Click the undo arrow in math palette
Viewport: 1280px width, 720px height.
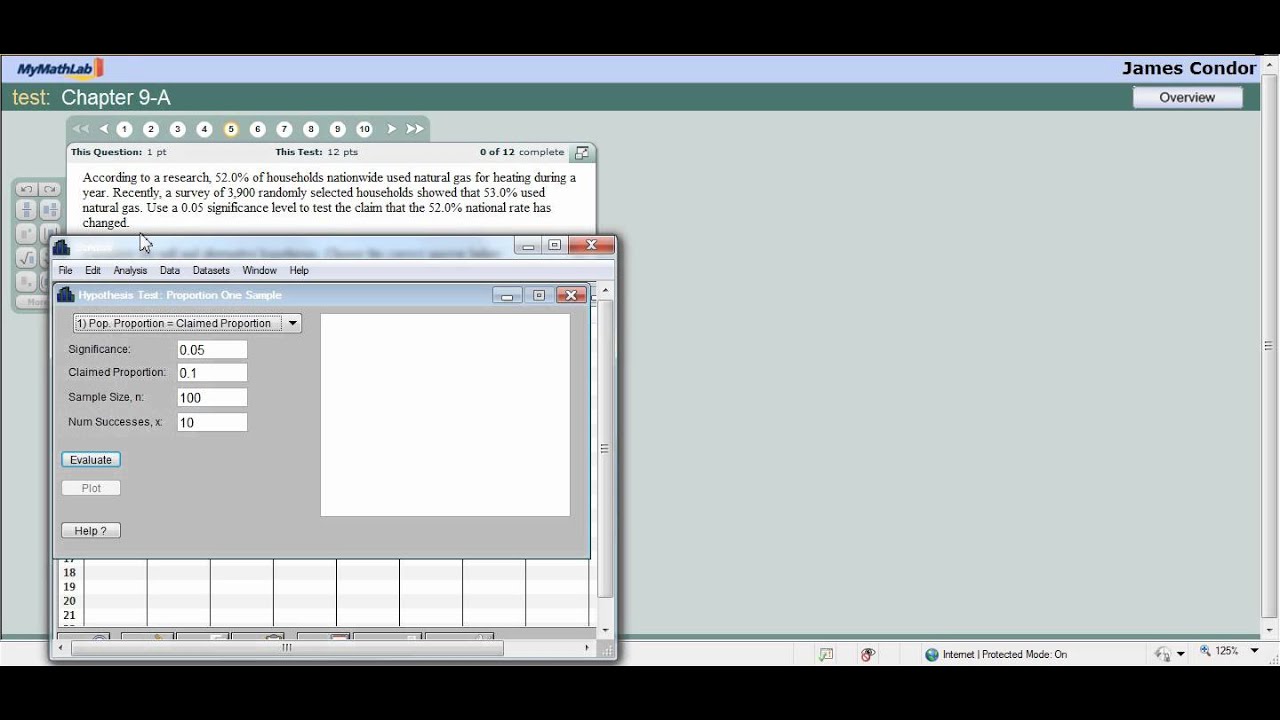tap(27, 189)
